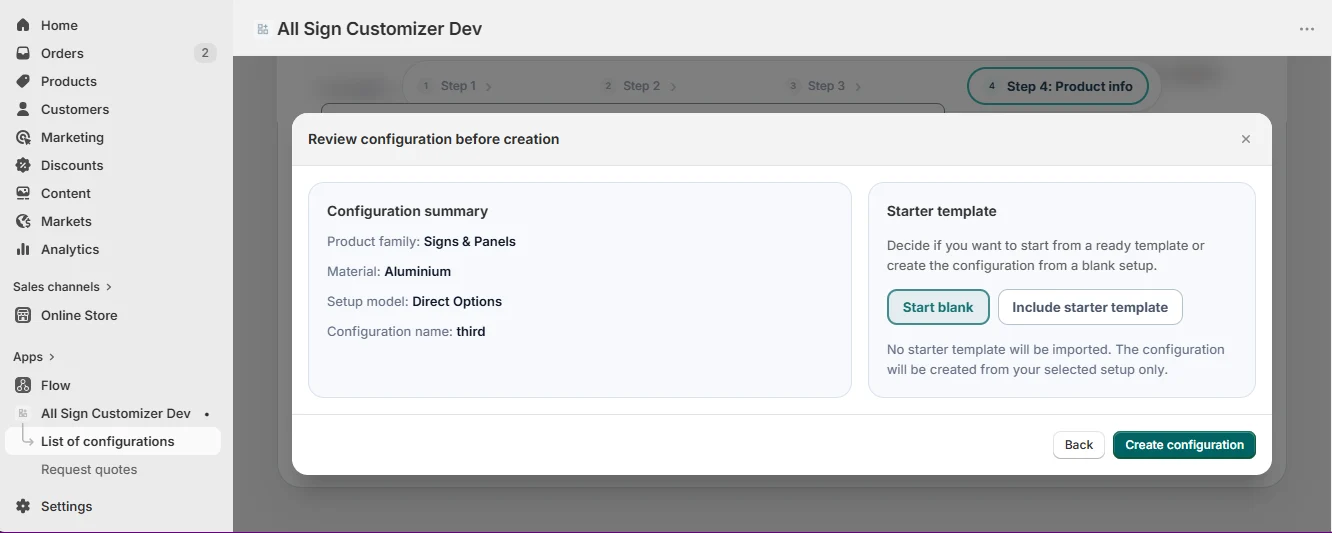Click the Direct Options setup model value
The image size is (1332, 533).
click(457, 301)
